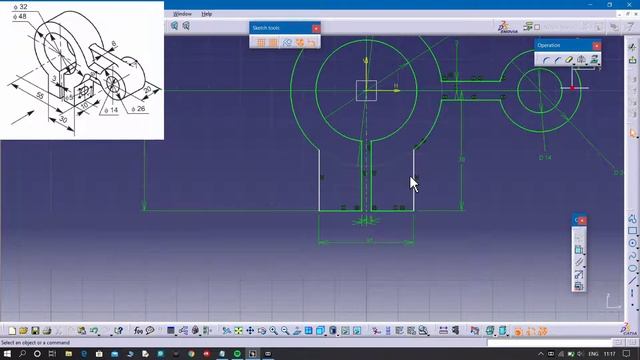Viewport: 640px width, 360px height.
Task: Toggle Snap to Point in Sketch tools
Action: click(x=273, y=42)
